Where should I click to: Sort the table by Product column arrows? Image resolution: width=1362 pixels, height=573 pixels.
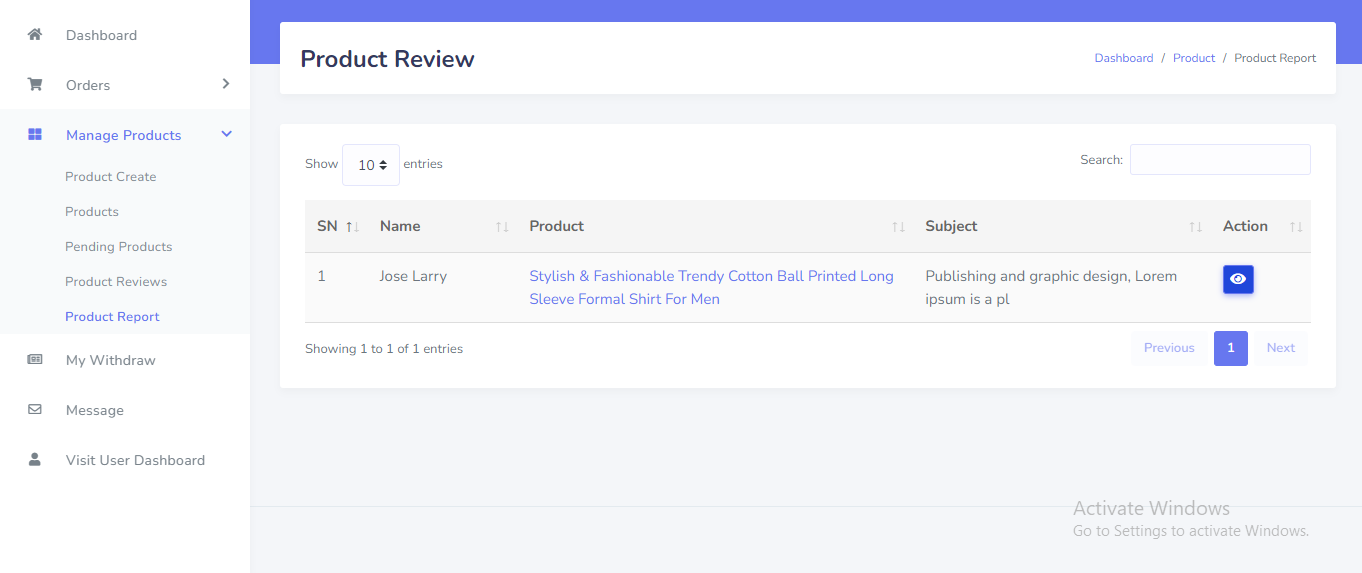click(x=898, y=227)
